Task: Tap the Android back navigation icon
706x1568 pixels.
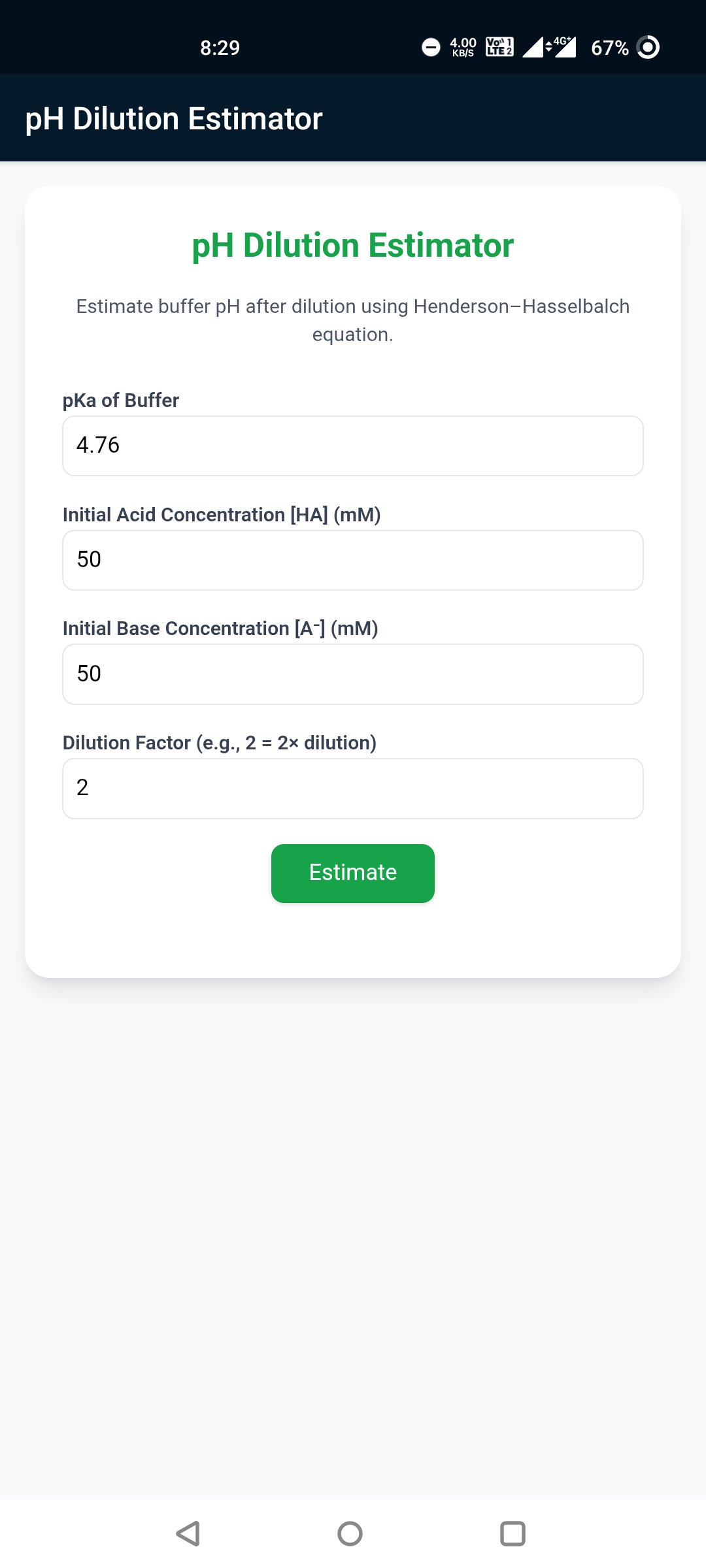Action: click(188, 1533)
